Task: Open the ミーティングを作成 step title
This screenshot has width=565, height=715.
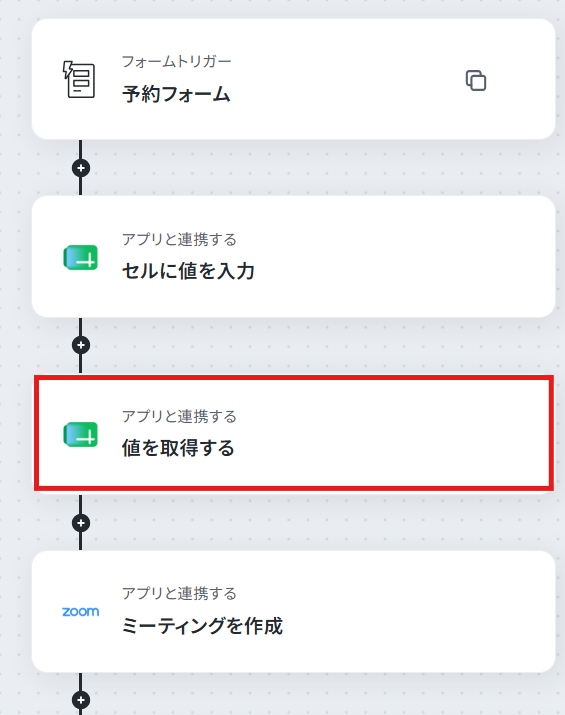Action: pos(202,626)
